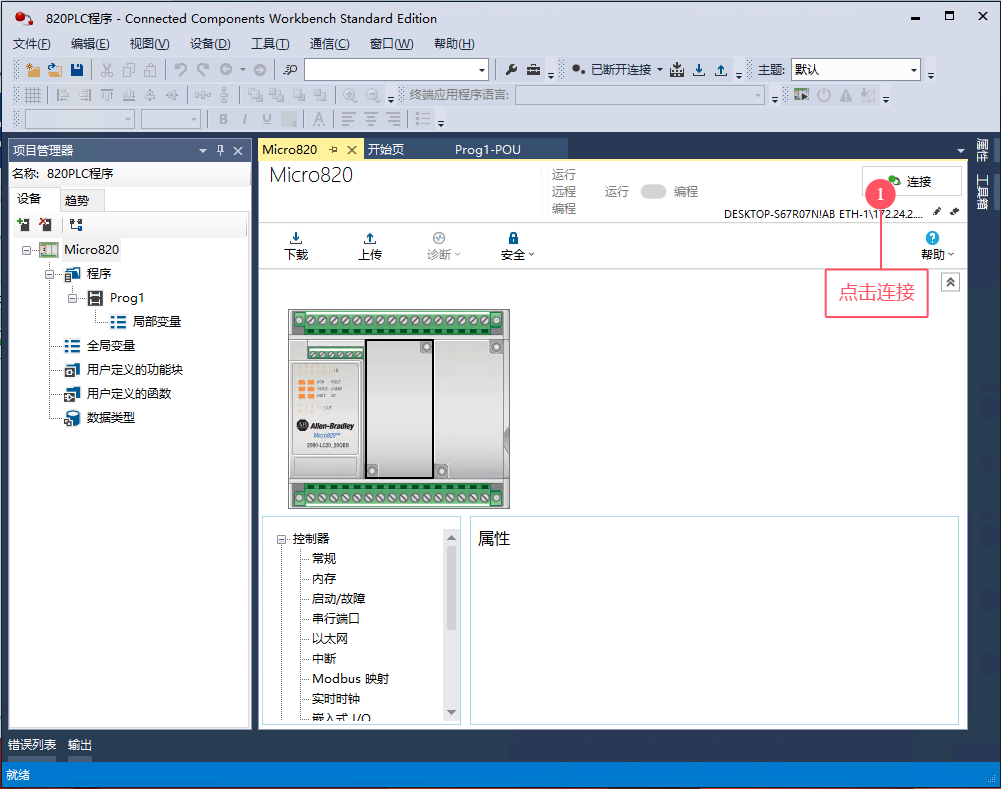Collapse the Prog1 tree node
This screenshot has width=1001, height=789.
pos(72,298)
